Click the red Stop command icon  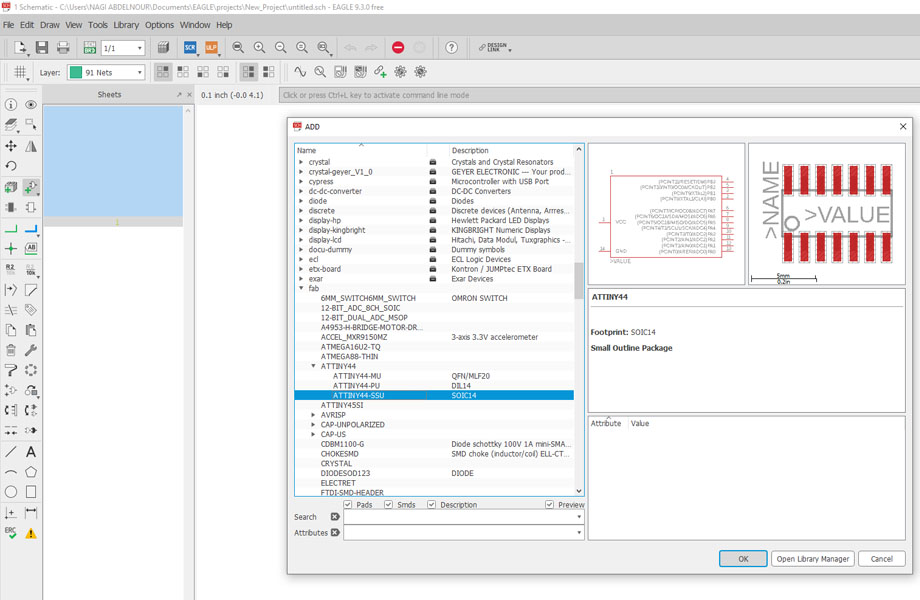coord(398,48)
